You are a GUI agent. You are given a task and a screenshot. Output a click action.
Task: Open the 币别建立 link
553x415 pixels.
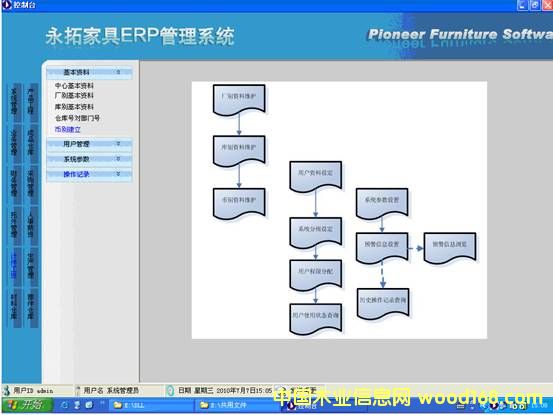click(x=67, y=129)
